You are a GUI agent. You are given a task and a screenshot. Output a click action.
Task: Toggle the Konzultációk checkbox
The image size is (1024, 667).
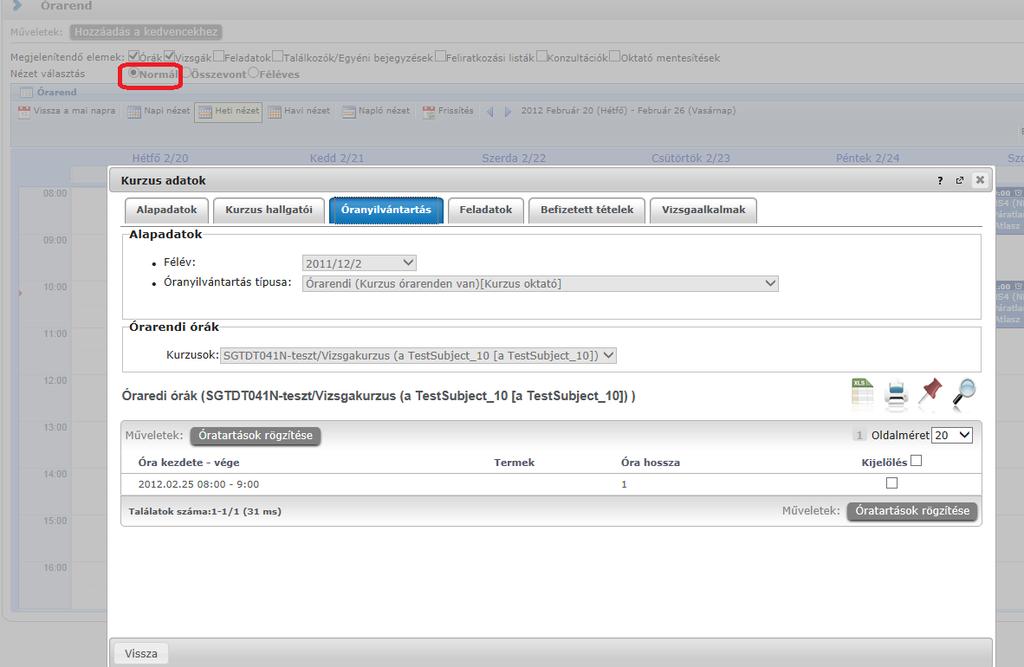(541, 56)
